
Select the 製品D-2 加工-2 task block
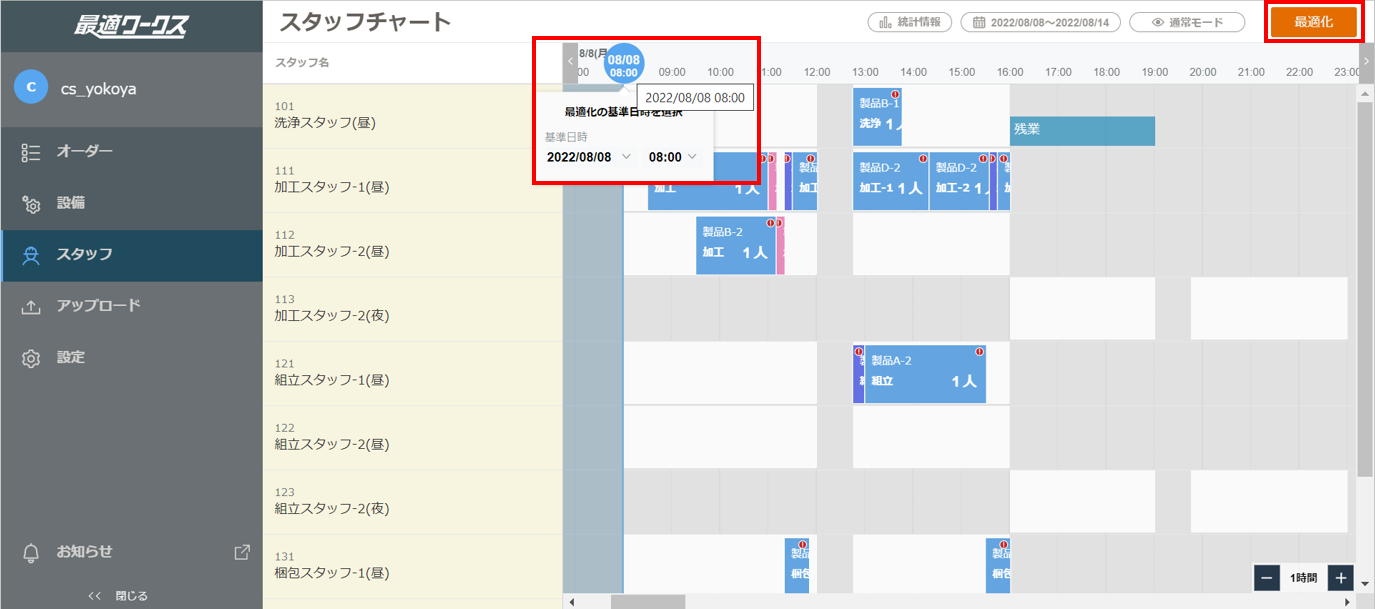959,181
